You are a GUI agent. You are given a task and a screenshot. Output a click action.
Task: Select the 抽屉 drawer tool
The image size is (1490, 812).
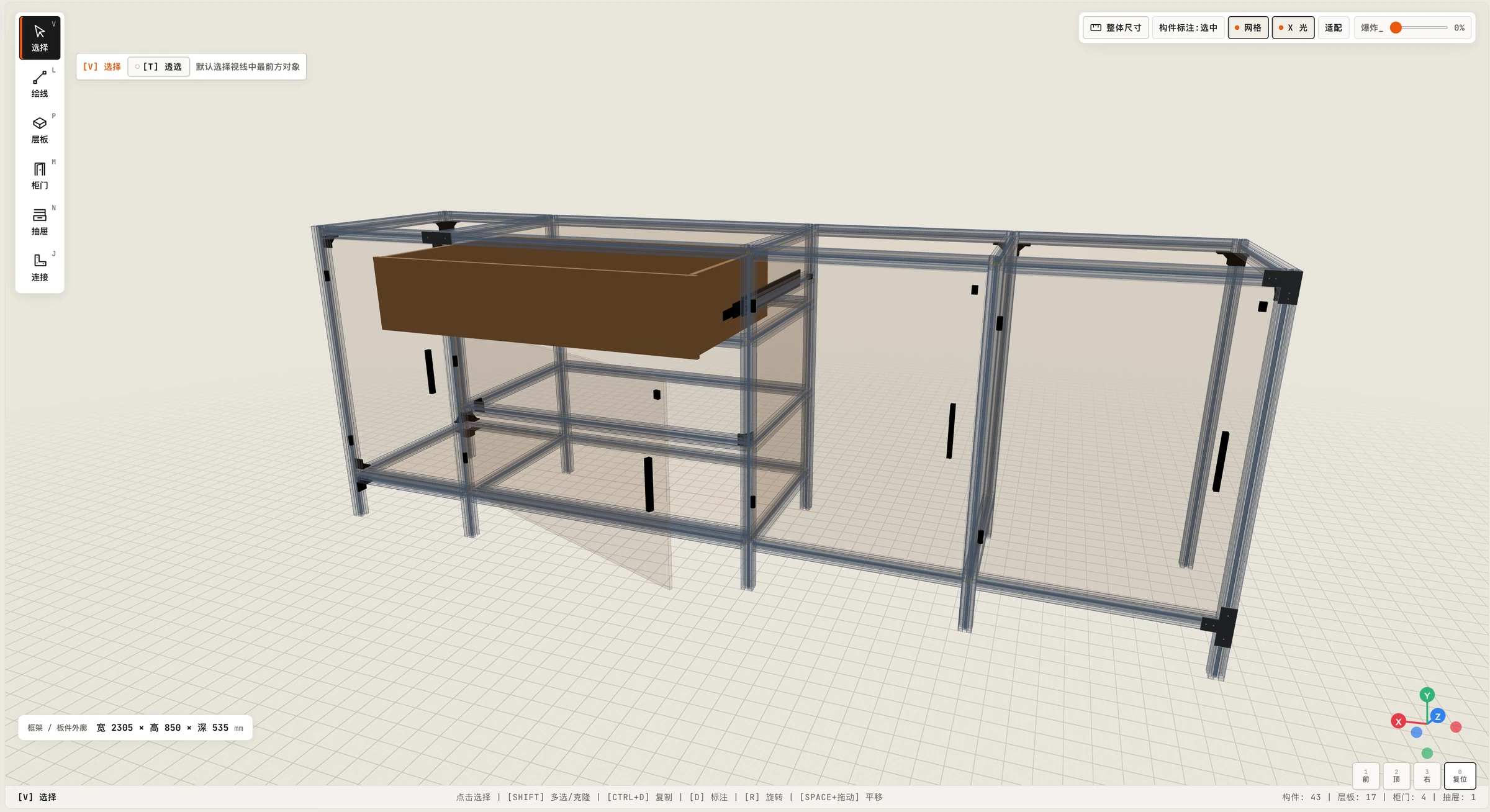click(x=40, y=222)
